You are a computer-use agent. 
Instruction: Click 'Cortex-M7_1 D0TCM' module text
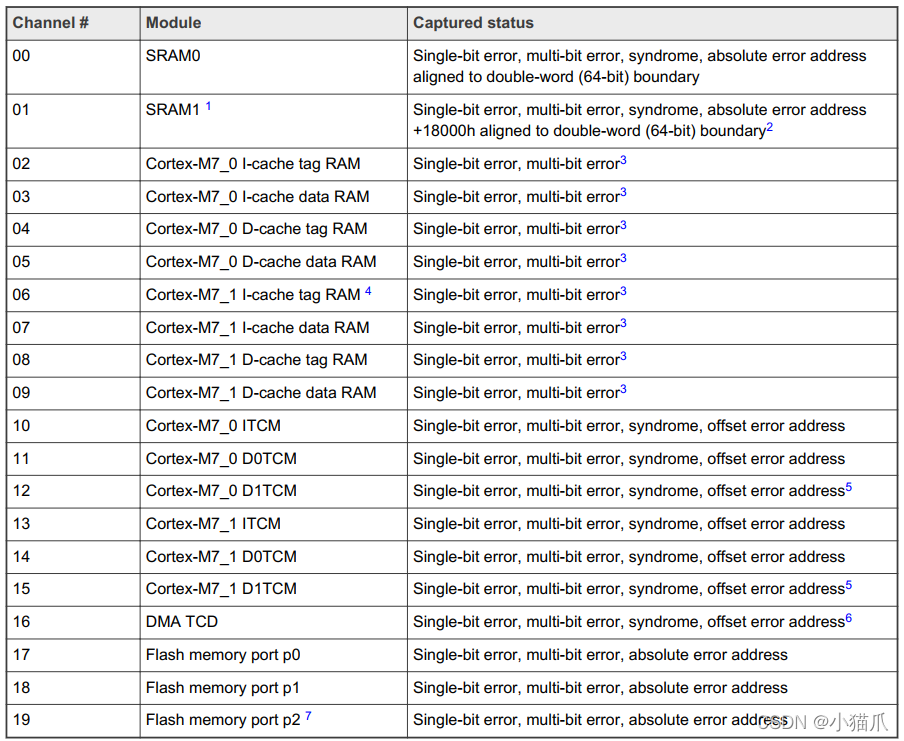pos(221,557)
